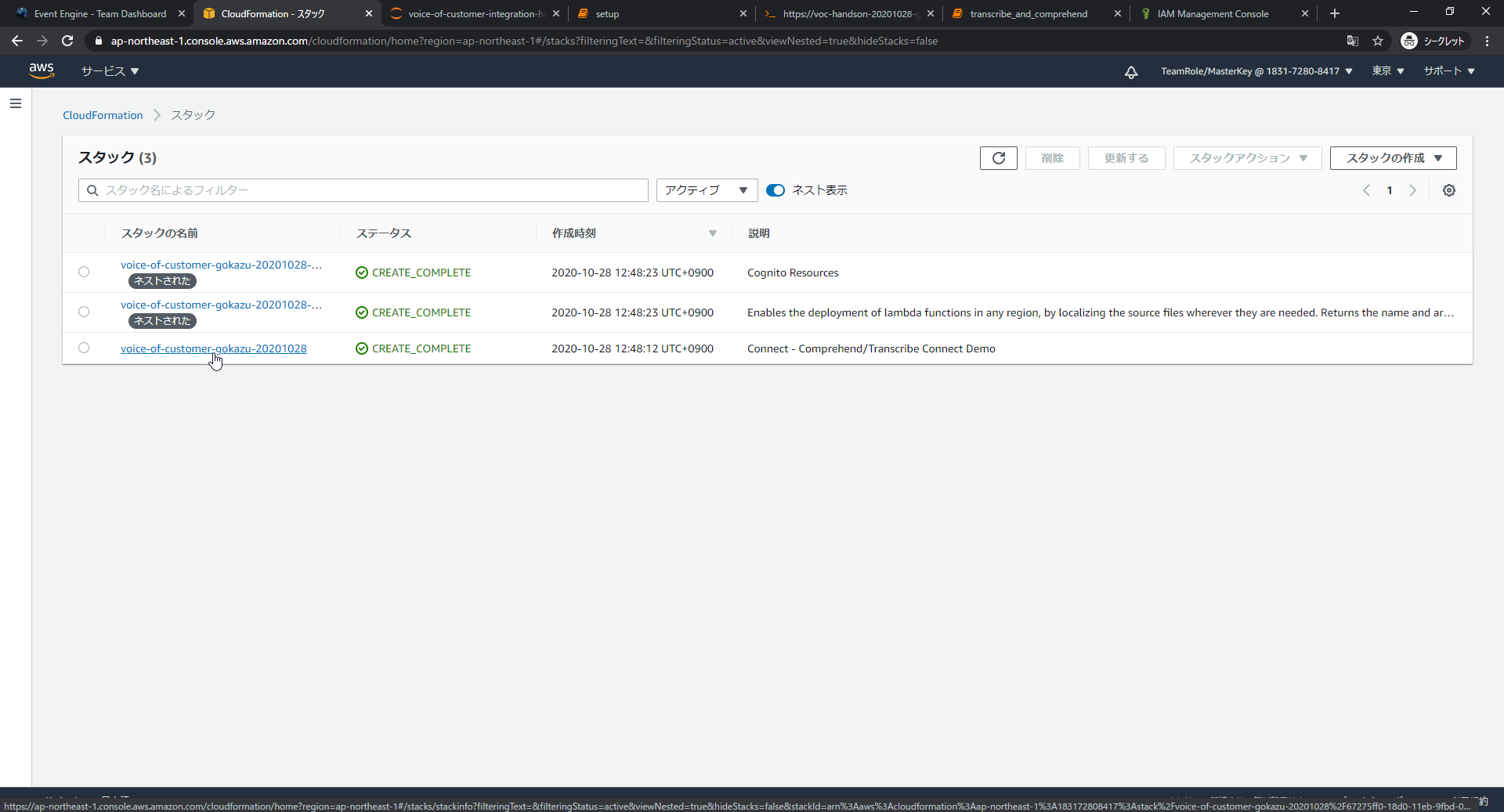Image resolution: width=1504 pixels, height=812 pixels.
Task: Open the services dropdown menu
Action: pyautogui.click(x=110, y=71)
